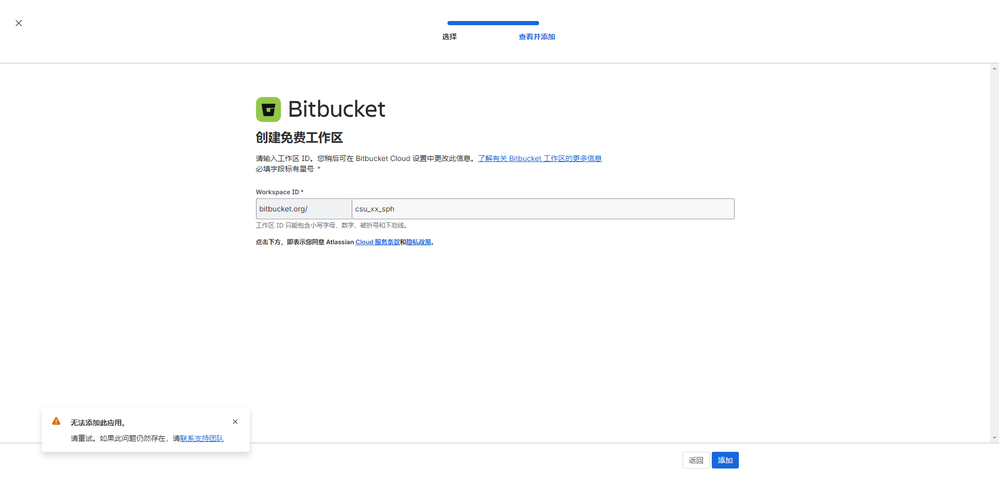Click the 无法添加此应用 error message
This screenshot has width=999, height=477.
(x=98, y=422)
